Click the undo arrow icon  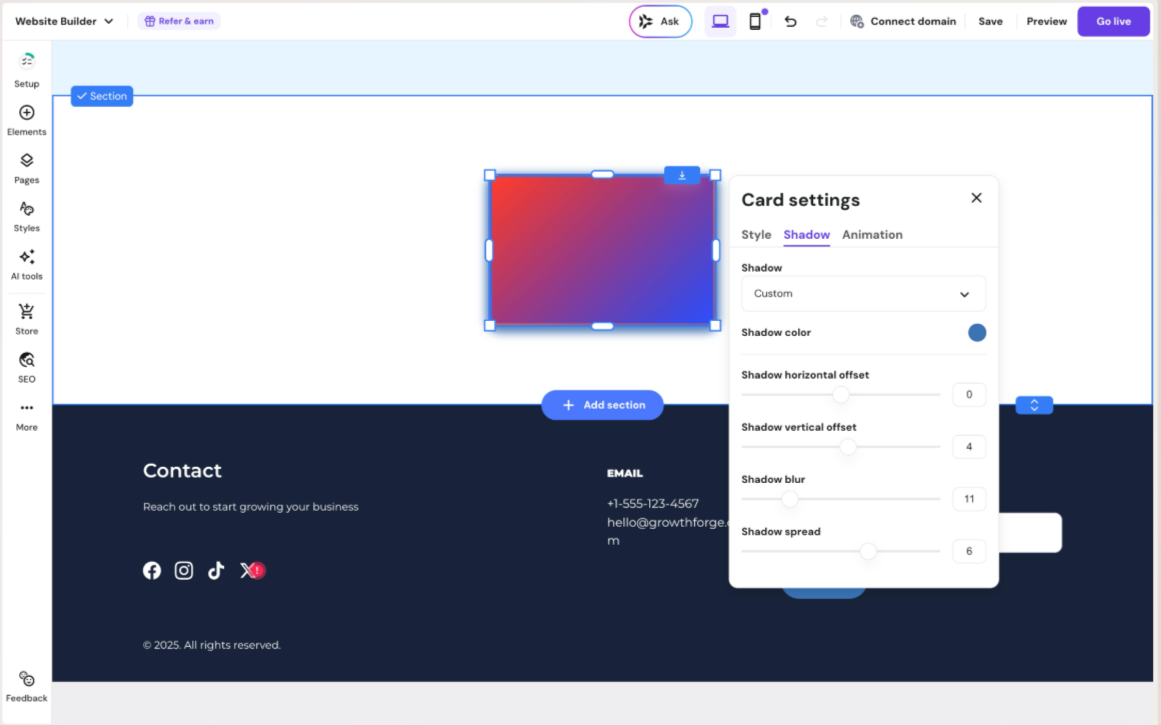click(x=790, y=21)
